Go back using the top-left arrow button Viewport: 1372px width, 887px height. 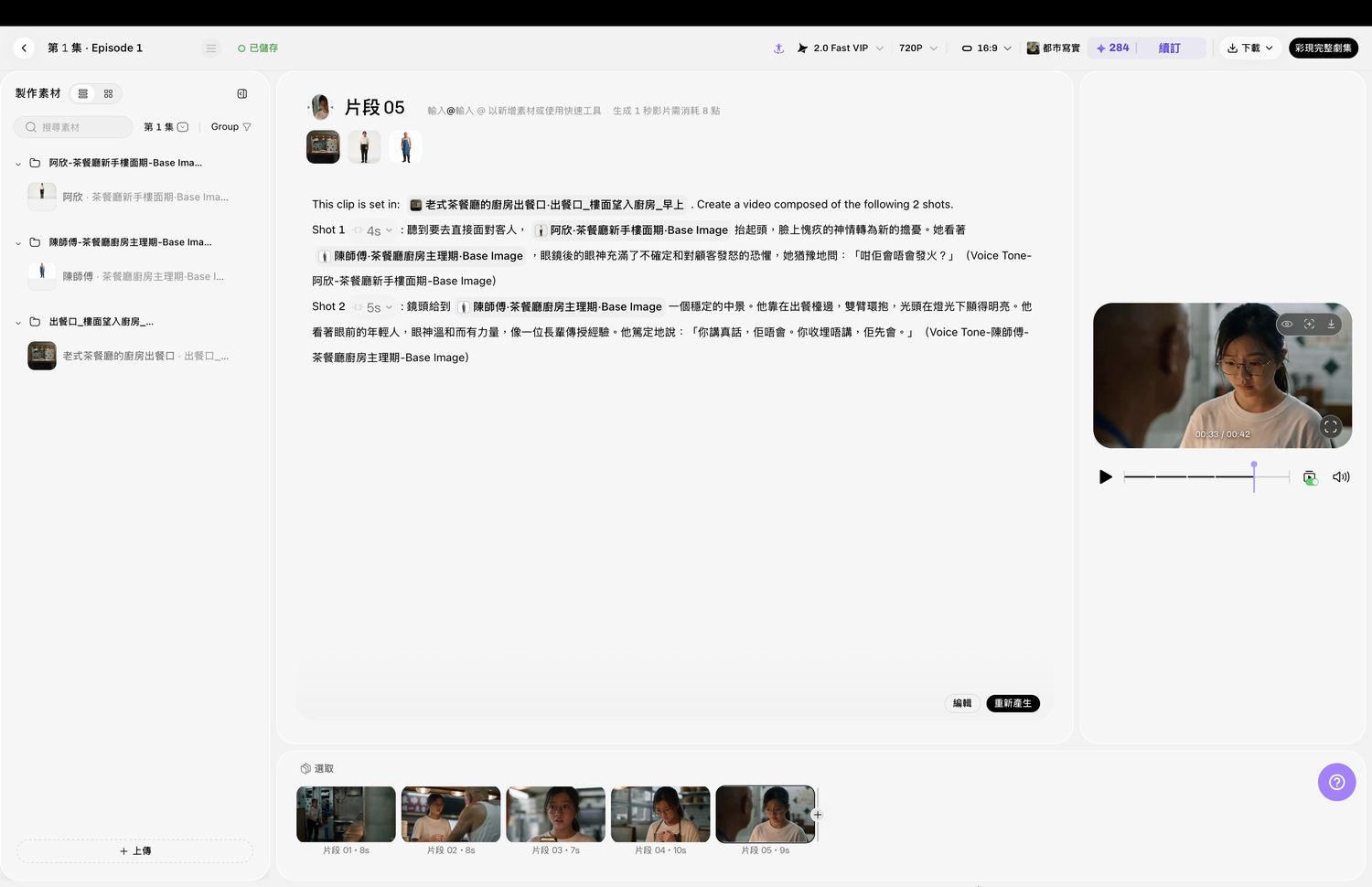tap(24, 48)
